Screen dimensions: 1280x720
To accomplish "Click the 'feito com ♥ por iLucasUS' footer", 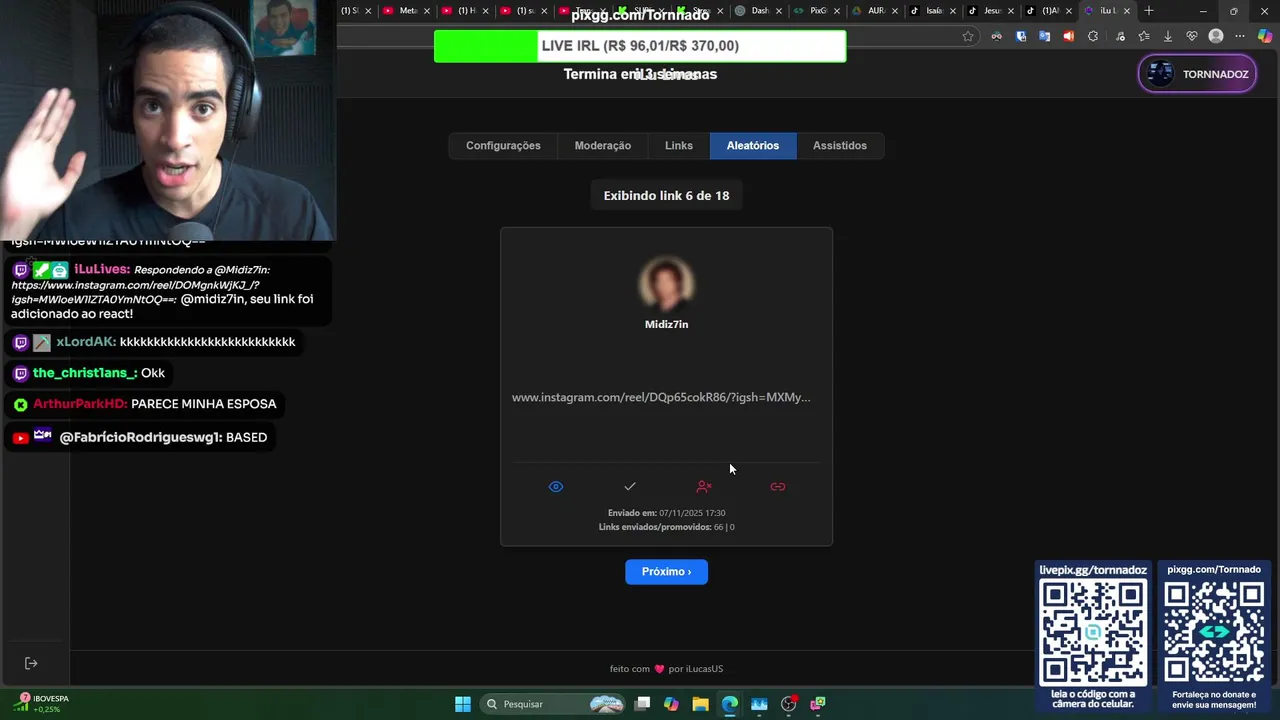I will (666, 669).
